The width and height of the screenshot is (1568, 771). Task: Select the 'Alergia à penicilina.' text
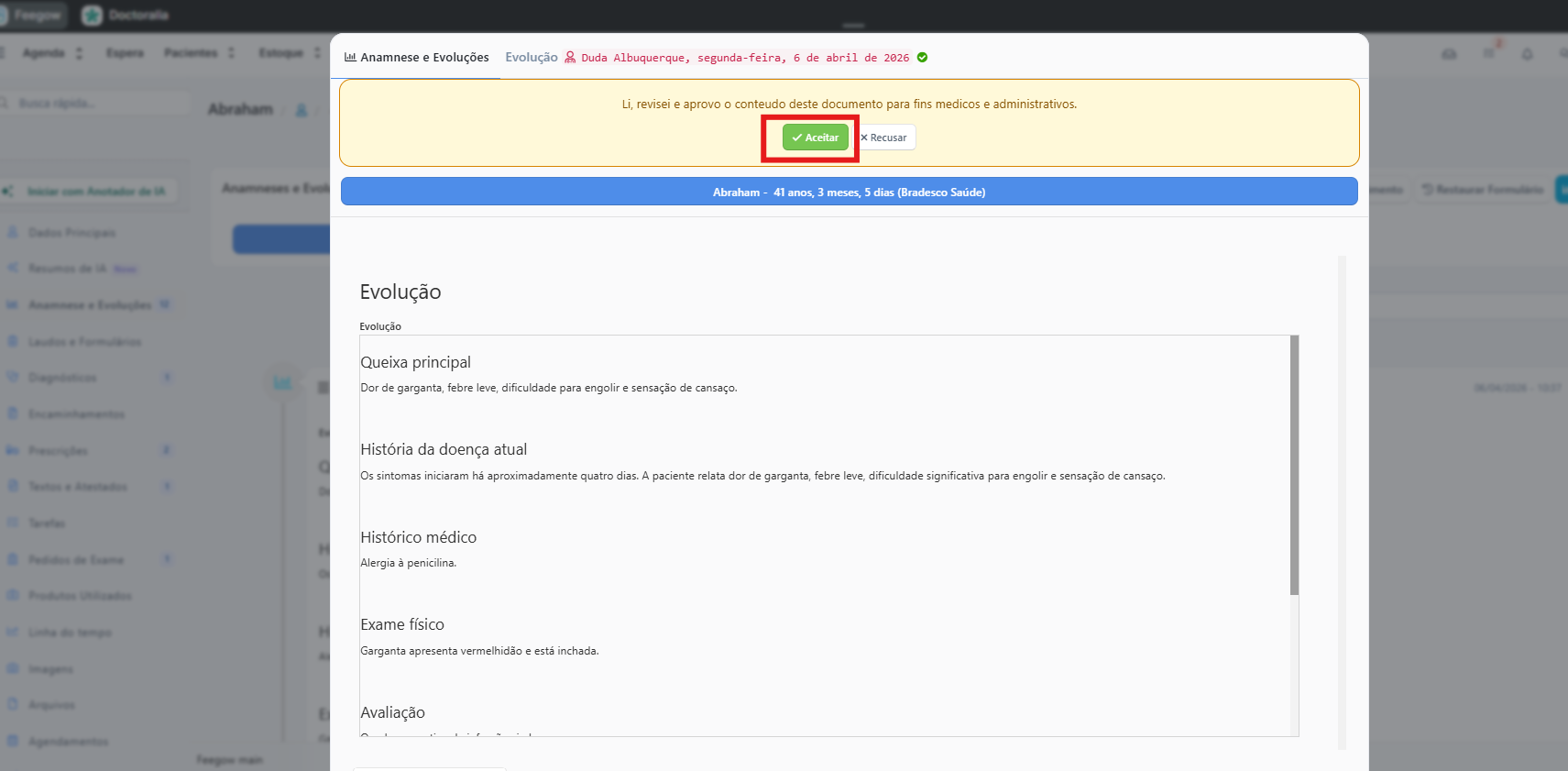[408, 563]
